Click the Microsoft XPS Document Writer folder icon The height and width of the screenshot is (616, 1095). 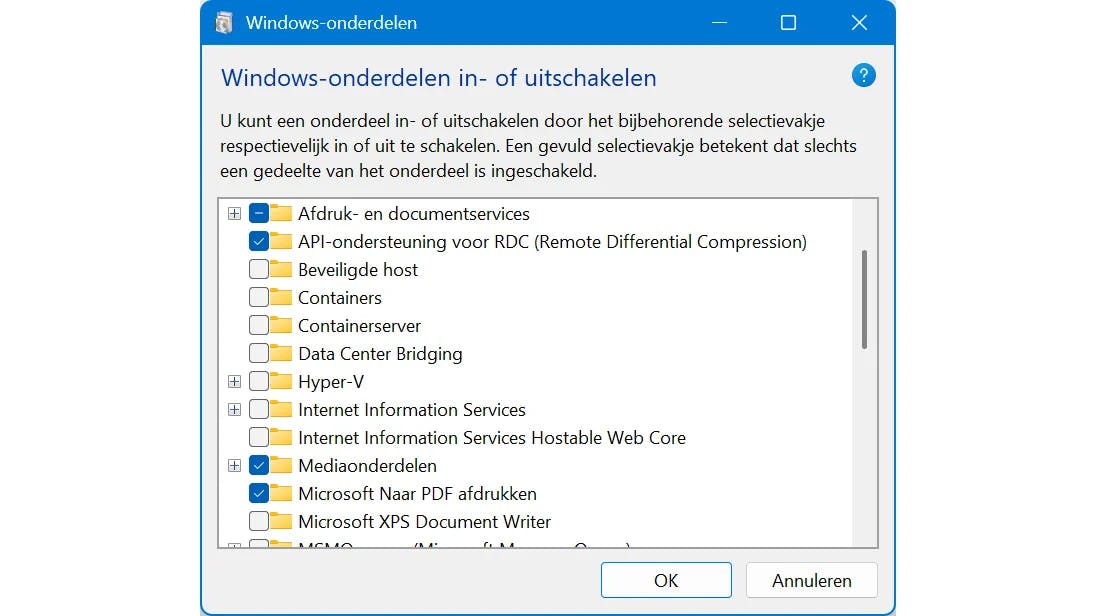click(280, 521)
